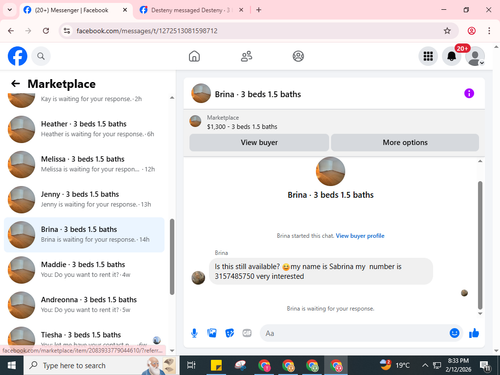Open Sticky Notes from the taskbar
Viewport: 500px width, 375px height.
[x=216, y=365]
